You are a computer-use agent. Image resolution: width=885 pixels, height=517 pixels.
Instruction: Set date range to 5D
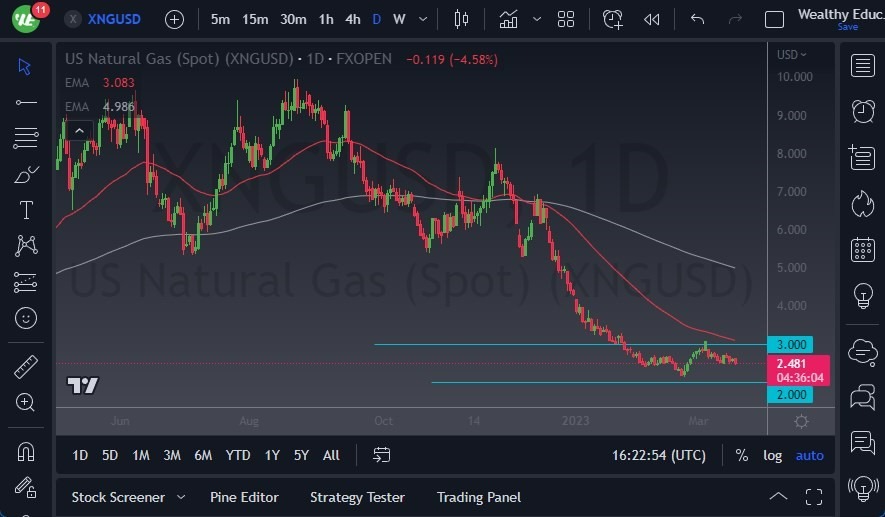(110, 455)
